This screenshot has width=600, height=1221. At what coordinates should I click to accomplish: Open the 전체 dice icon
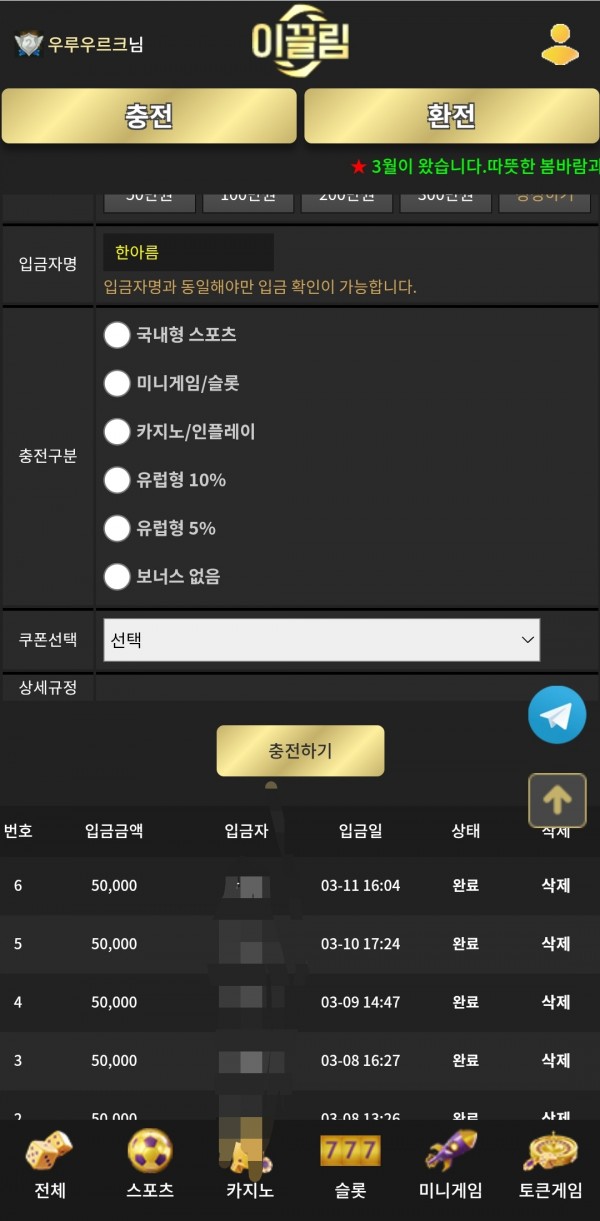49,1152
